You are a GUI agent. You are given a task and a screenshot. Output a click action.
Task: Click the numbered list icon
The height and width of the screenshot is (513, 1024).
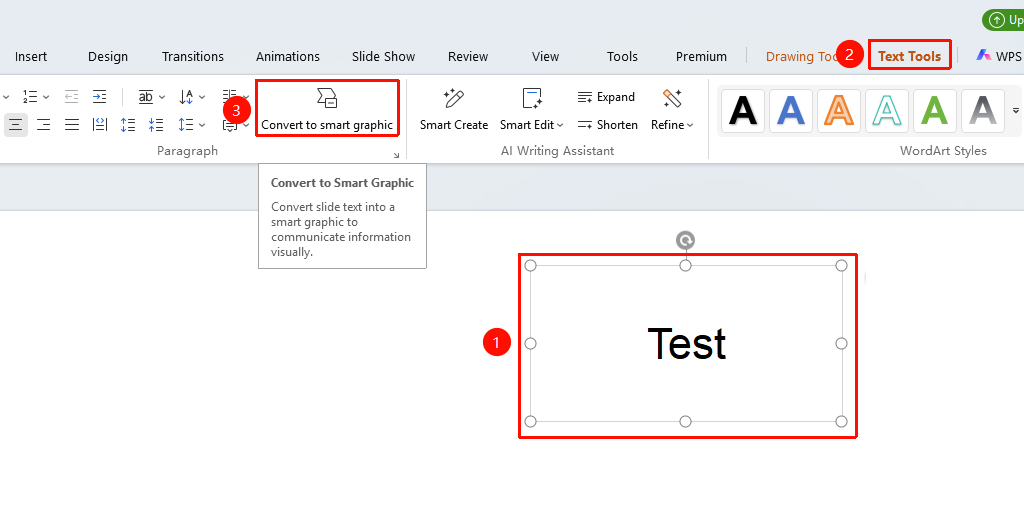(x=30, y=97)
